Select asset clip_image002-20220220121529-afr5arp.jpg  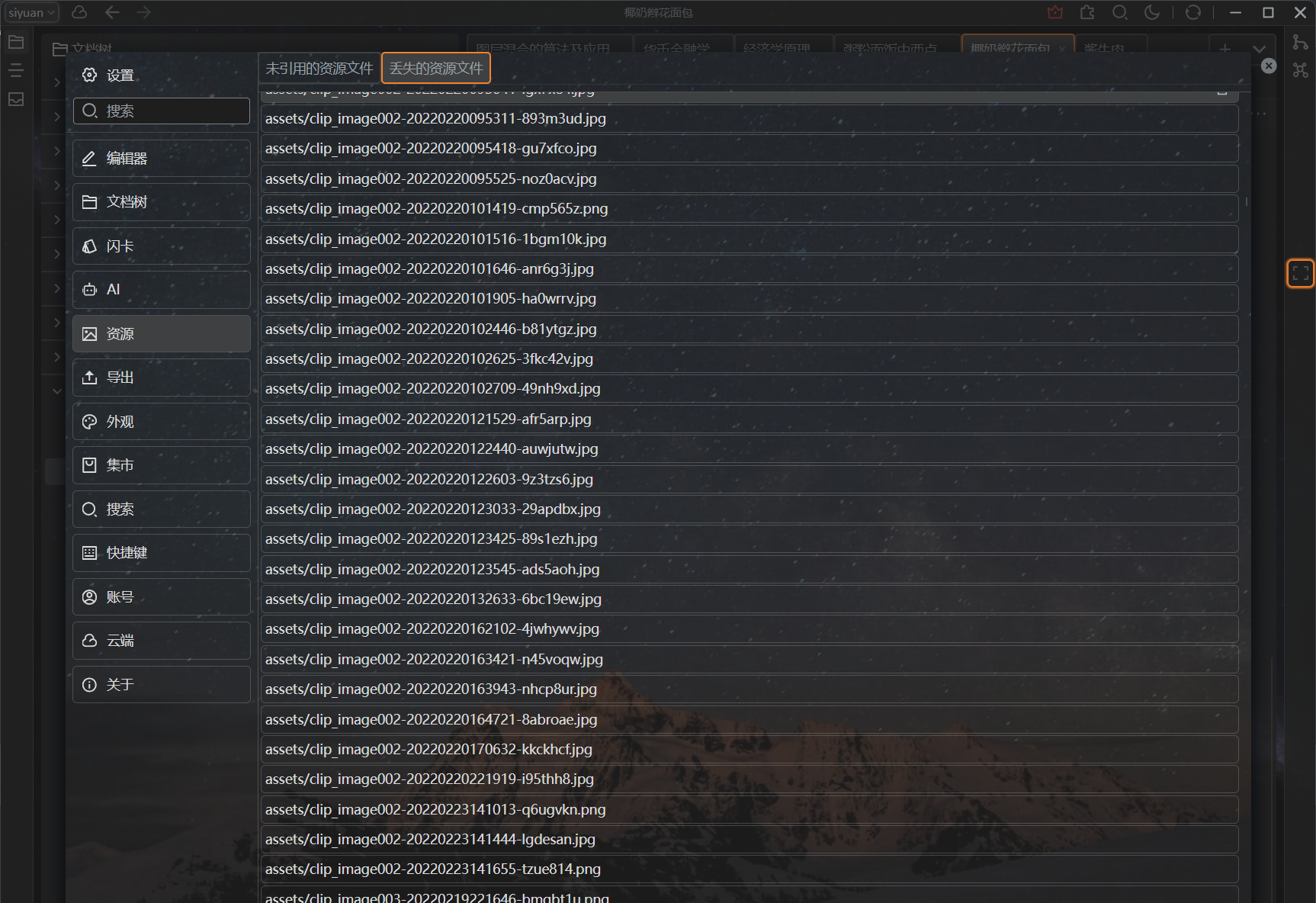749,419
